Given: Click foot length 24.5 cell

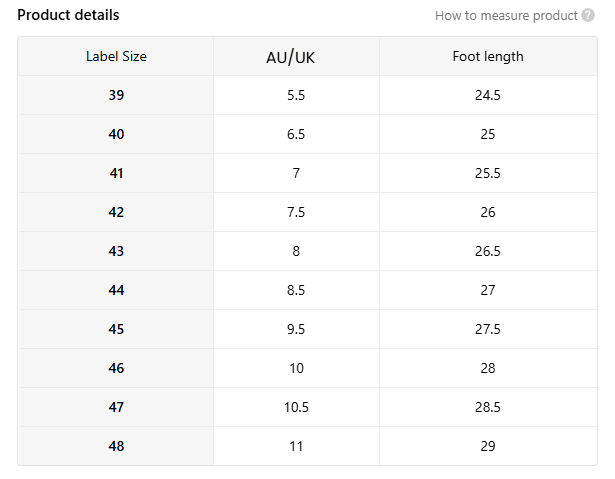Looking at the screenshot, I should pos(488,95).
